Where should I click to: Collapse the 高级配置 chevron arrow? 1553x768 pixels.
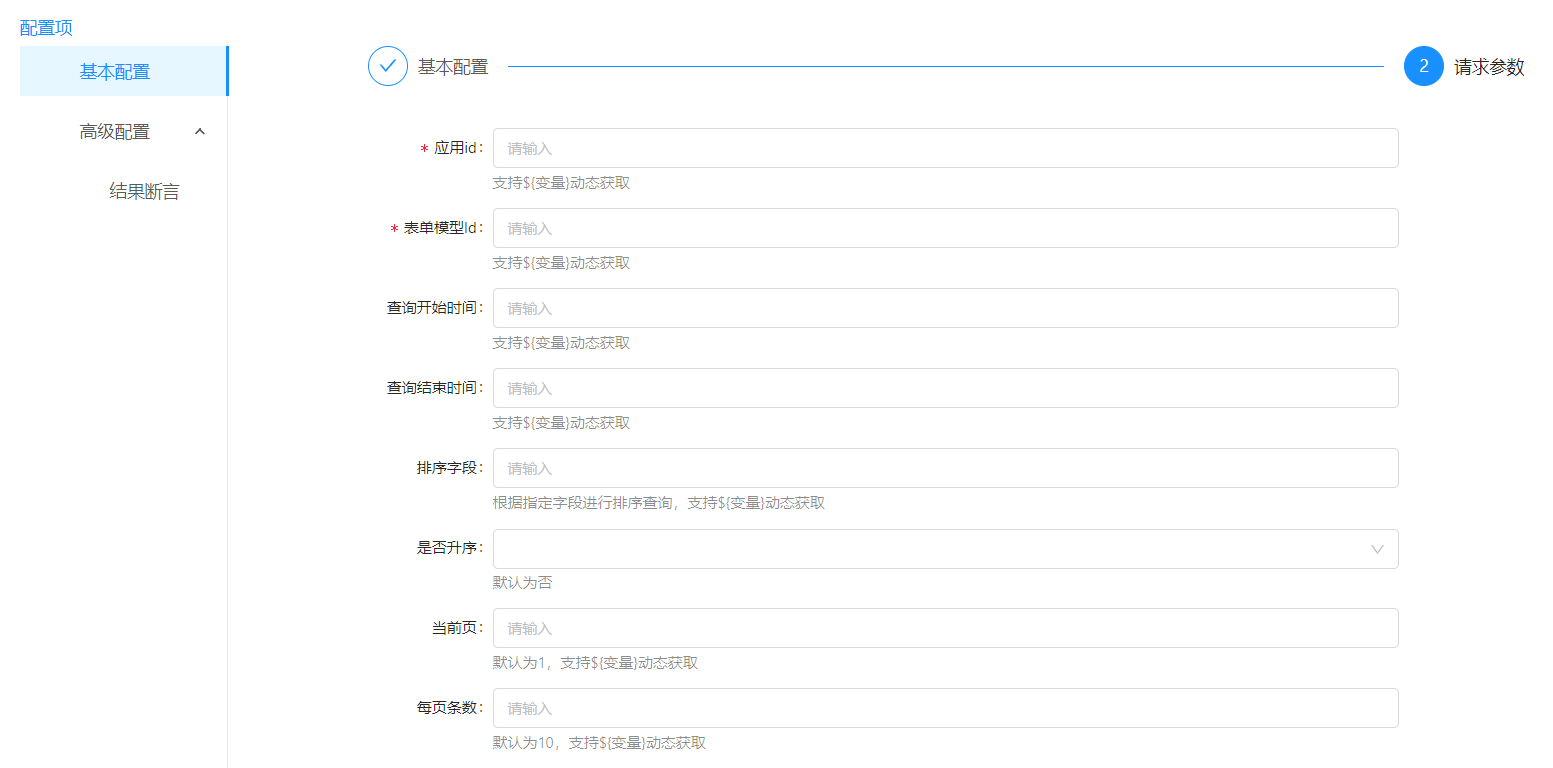200,131
